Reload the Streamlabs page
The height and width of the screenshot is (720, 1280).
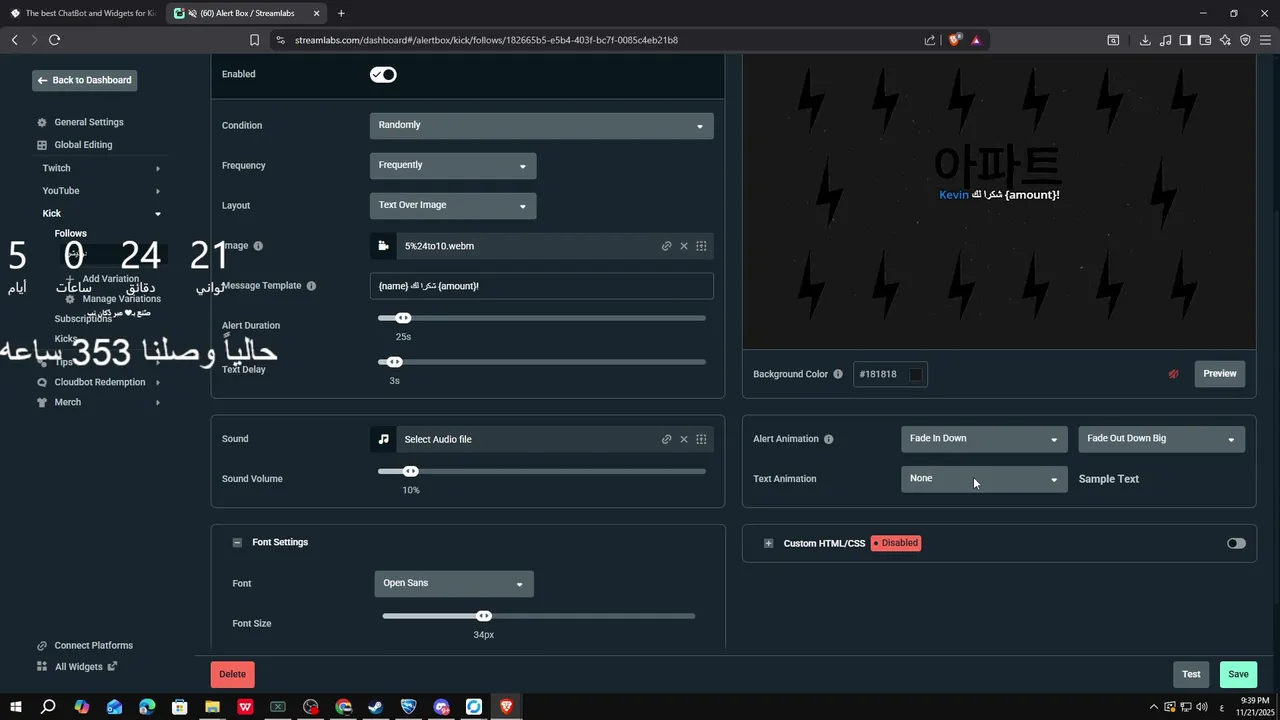point(54,40)
